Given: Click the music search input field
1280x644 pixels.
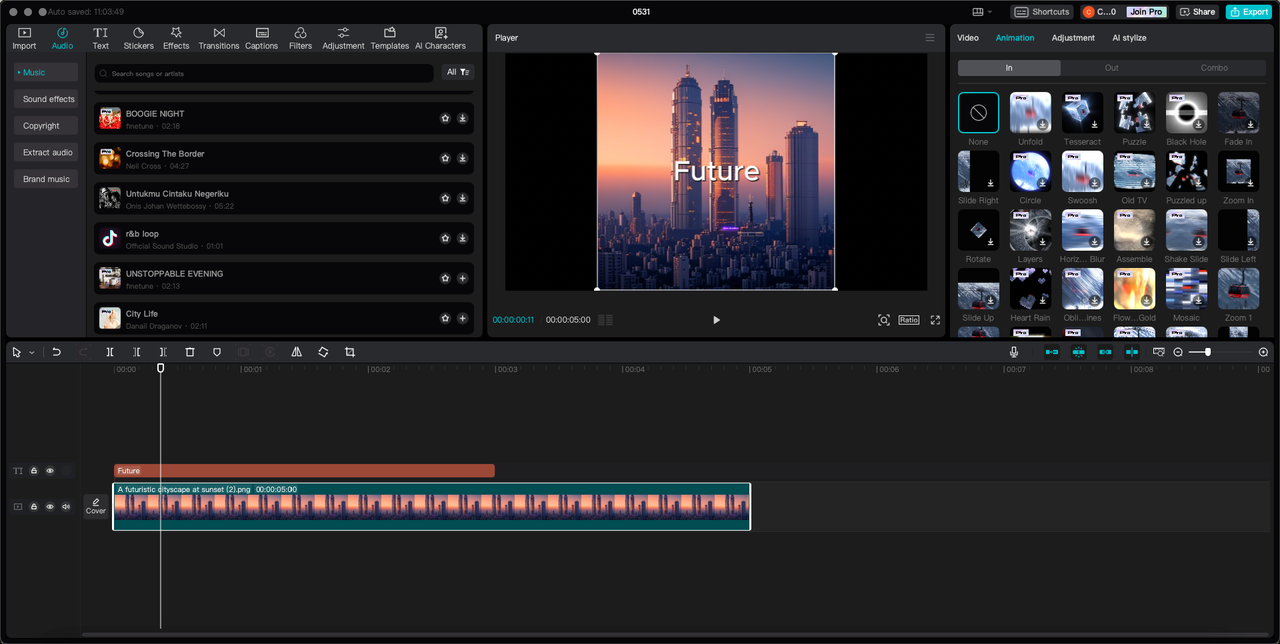Looking at the screenshot, I should pos(264,73).
